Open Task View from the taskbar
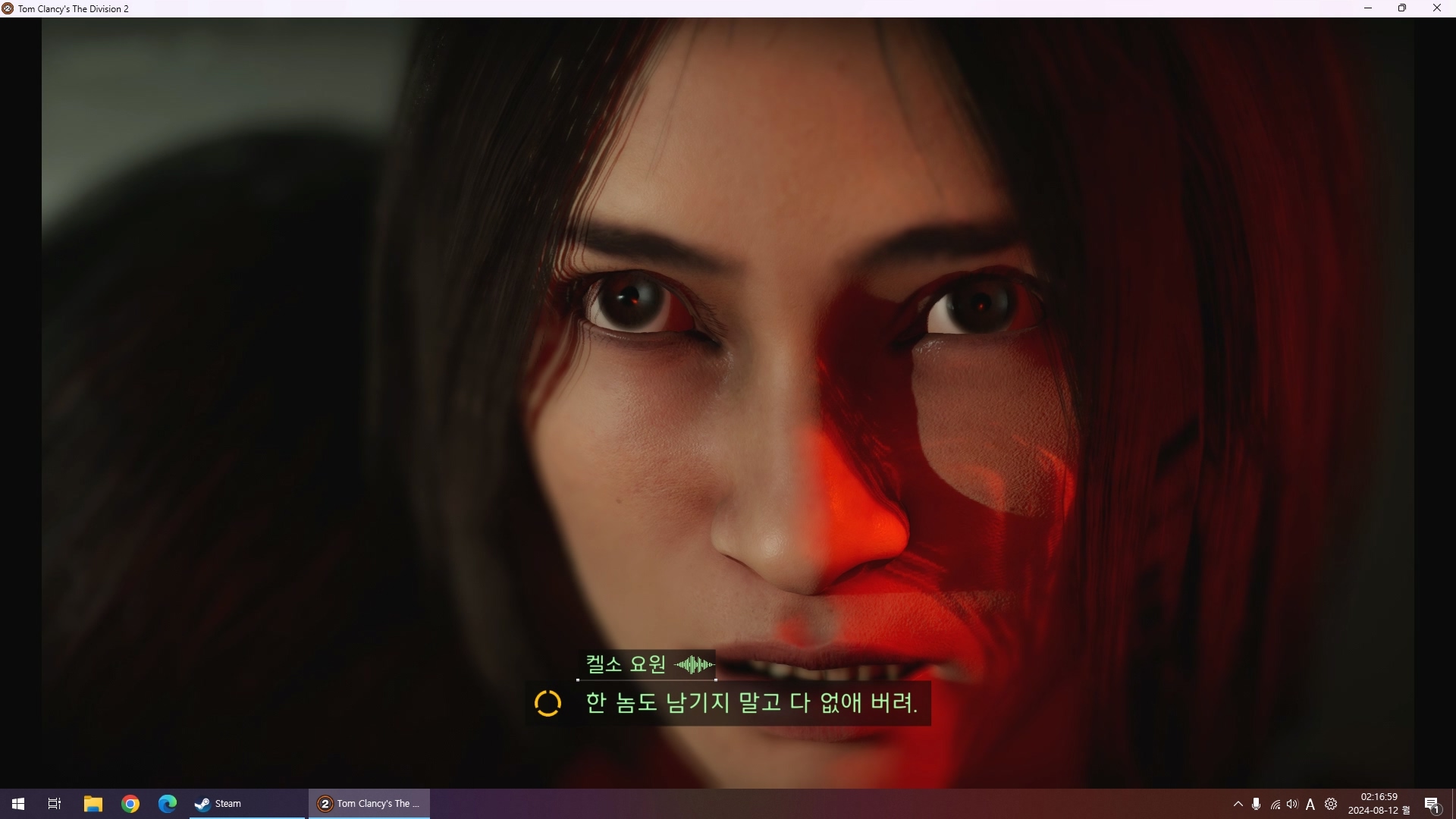 pyautogui.click(x=55, y=804)
